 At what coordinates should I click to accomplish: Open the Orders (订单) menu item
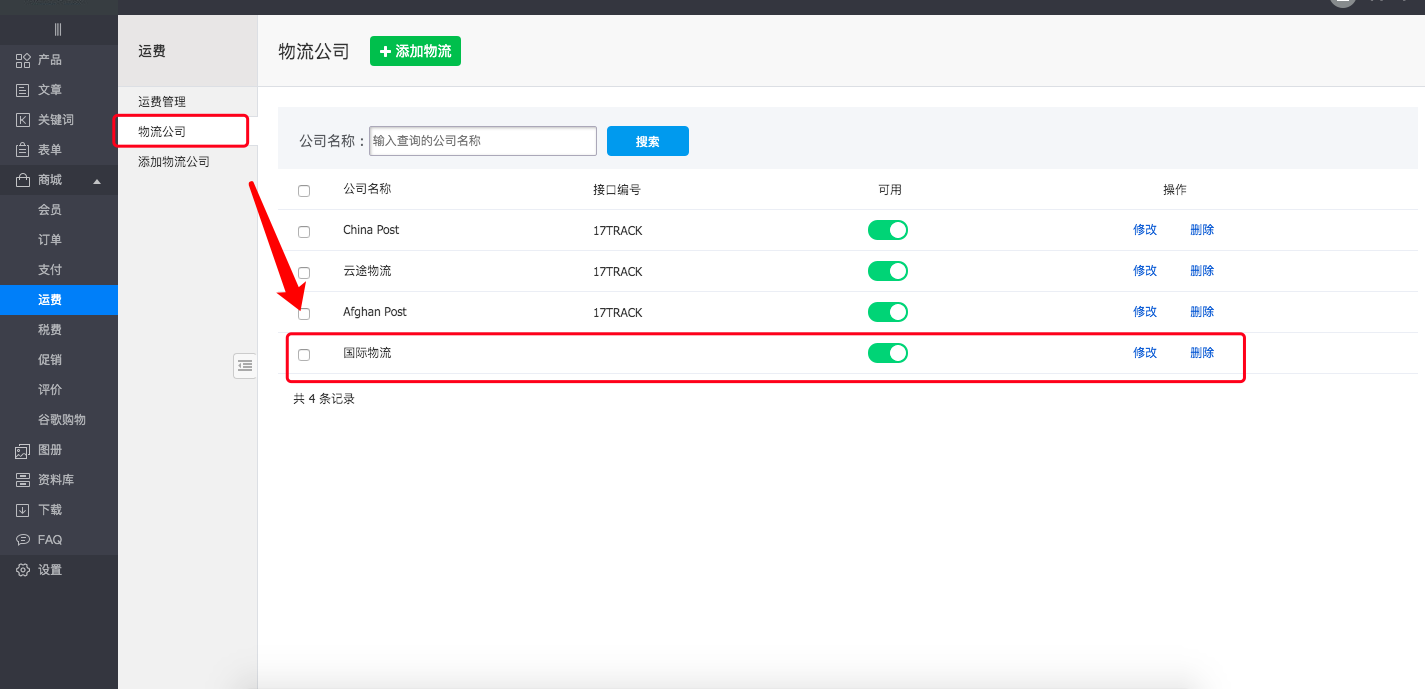coord(50,240)
